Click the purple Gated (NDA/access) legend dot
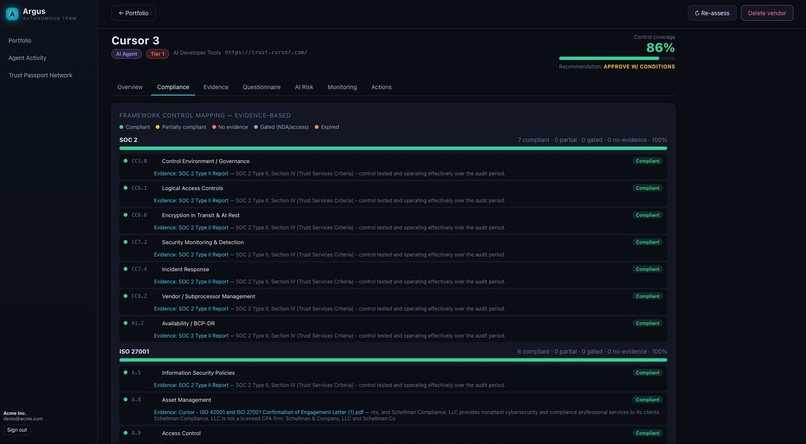The height and width of the screenshot is (444, 806). [256, 127]
